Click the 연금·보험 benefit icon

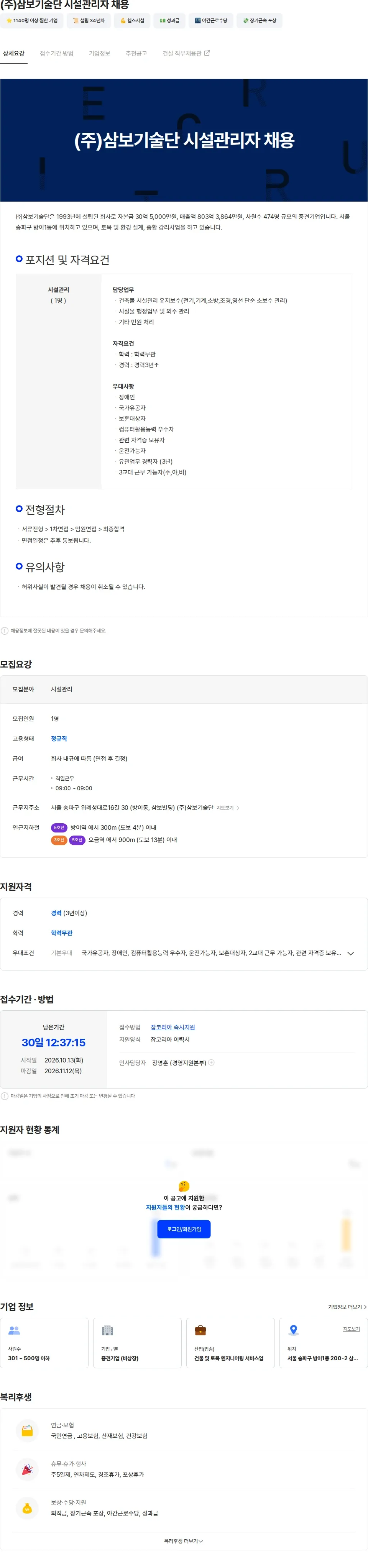27,1430
